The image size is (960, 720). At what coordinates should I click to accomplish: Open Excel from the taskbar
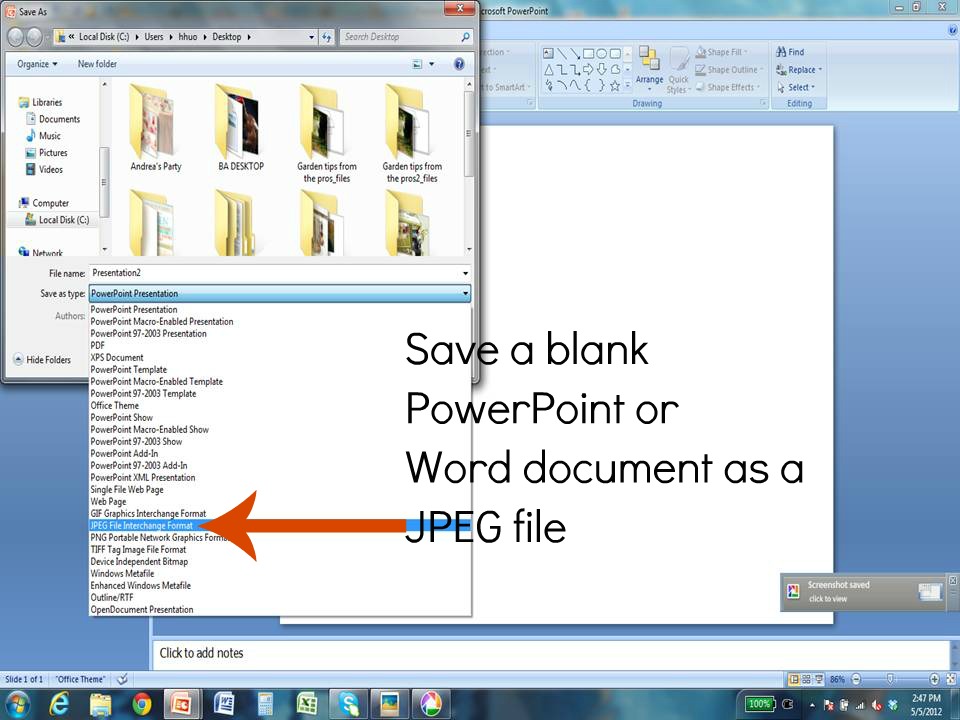[x=307, y=703]
